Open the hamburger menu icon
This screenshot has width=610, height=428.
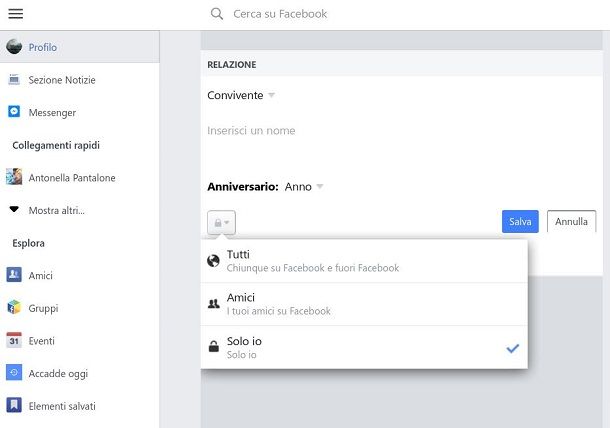(16, 14)
